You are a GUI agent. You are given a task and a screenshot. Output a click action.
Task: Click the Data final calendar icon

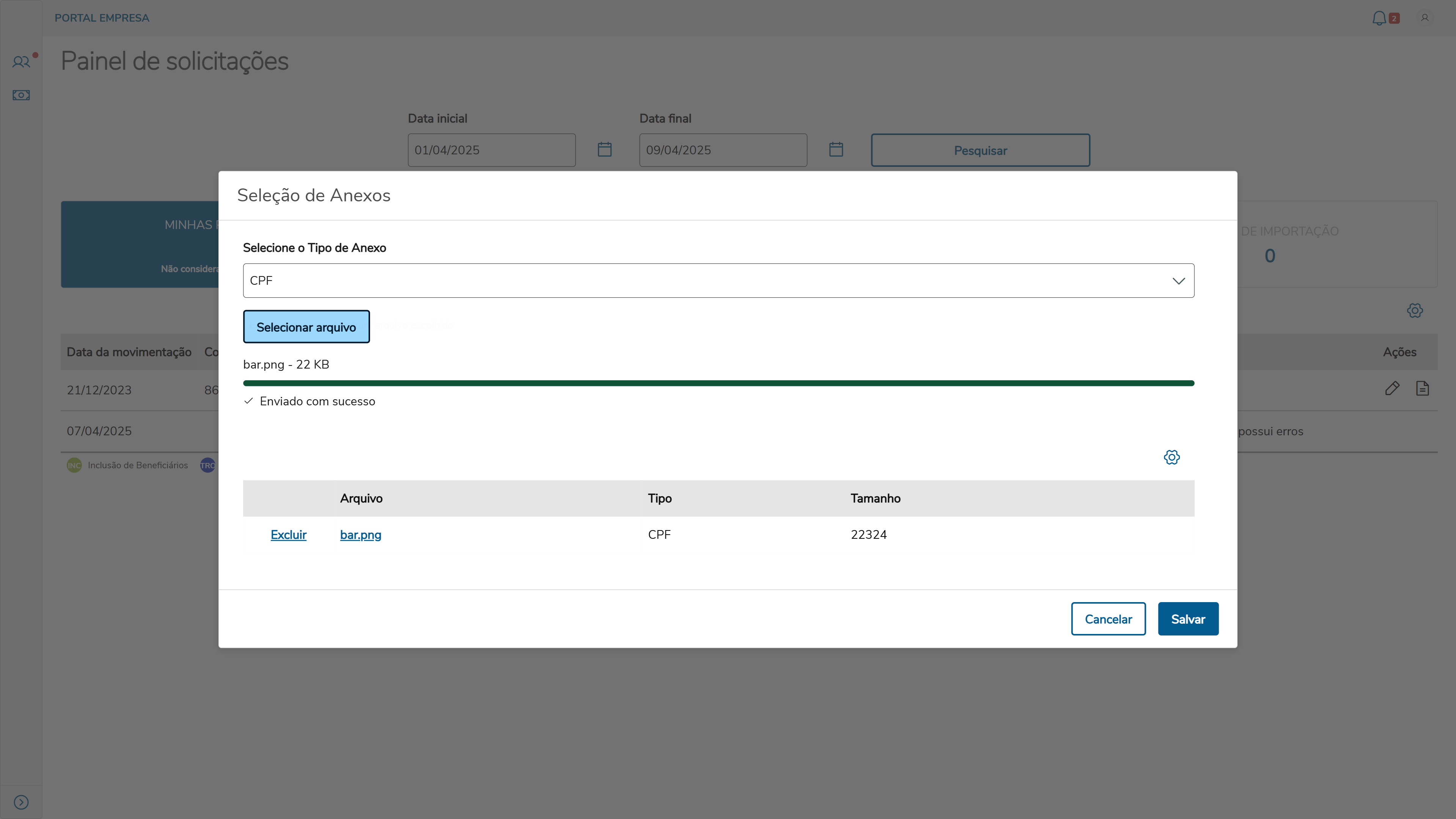[x=836, y=150]
